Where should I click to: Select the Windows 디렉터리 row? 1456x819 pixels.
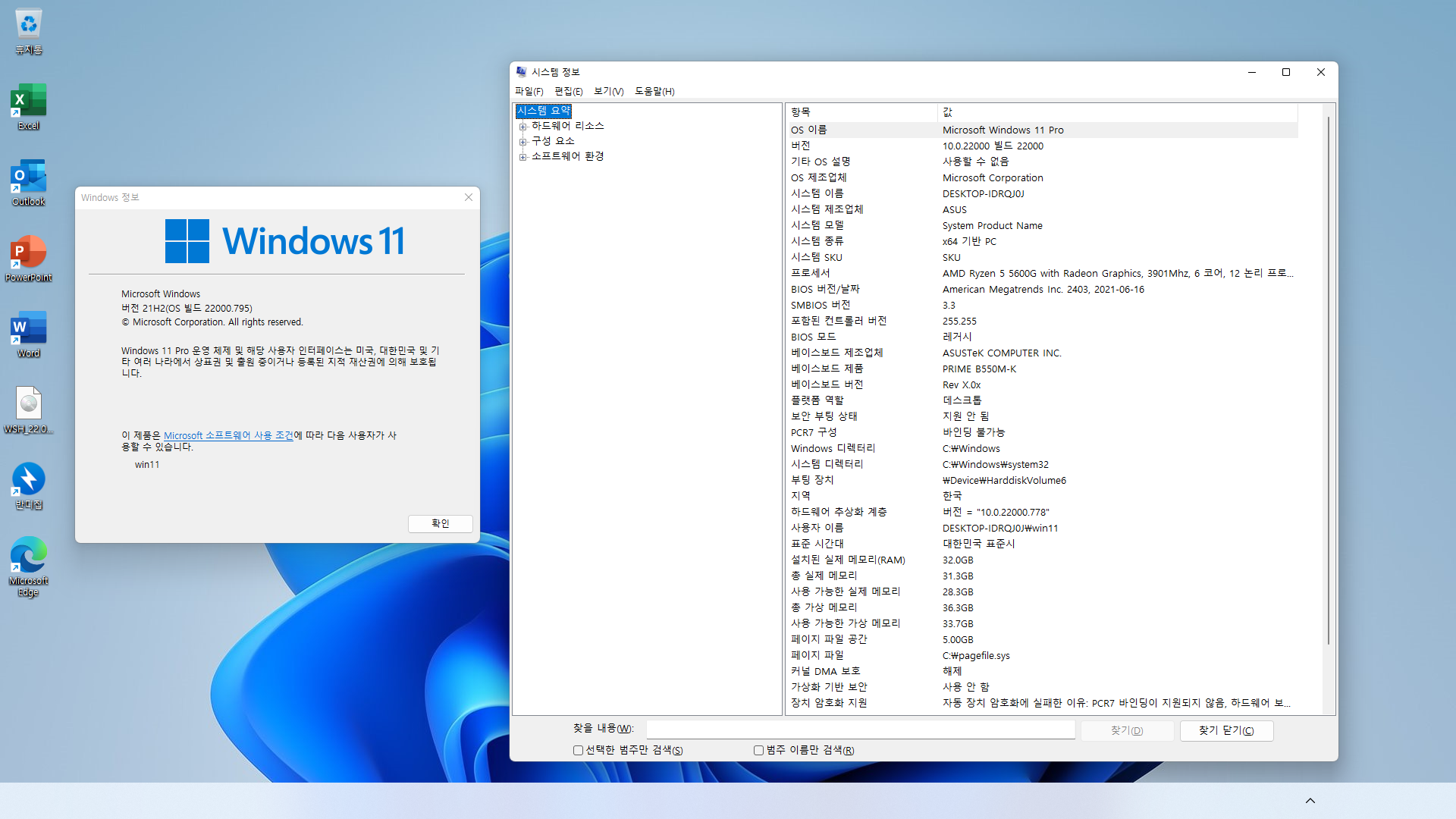click(1043, 448)
